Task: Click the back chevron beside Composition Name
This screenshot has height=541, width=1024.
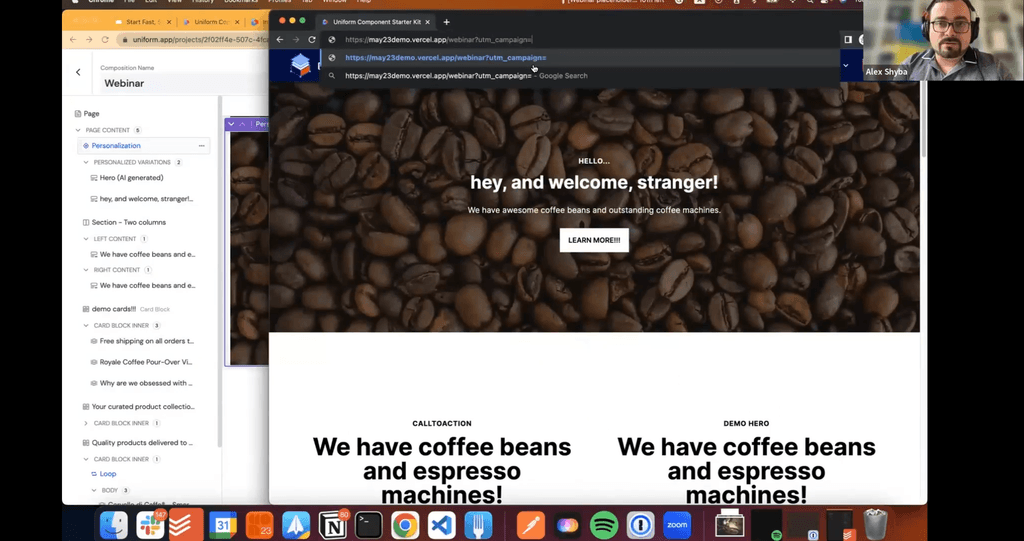Action: click(78, 73)
